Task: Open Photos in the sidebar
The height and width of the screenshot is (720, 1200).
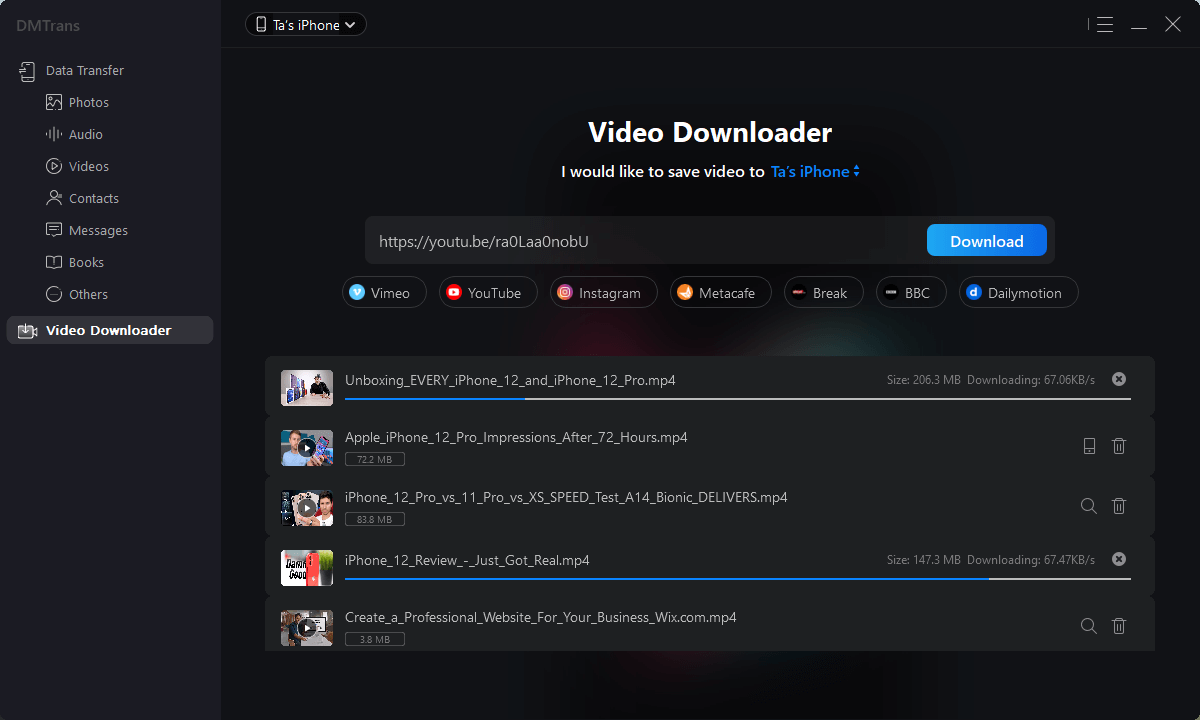Action: pyautogui.click(x=88, y=103)
